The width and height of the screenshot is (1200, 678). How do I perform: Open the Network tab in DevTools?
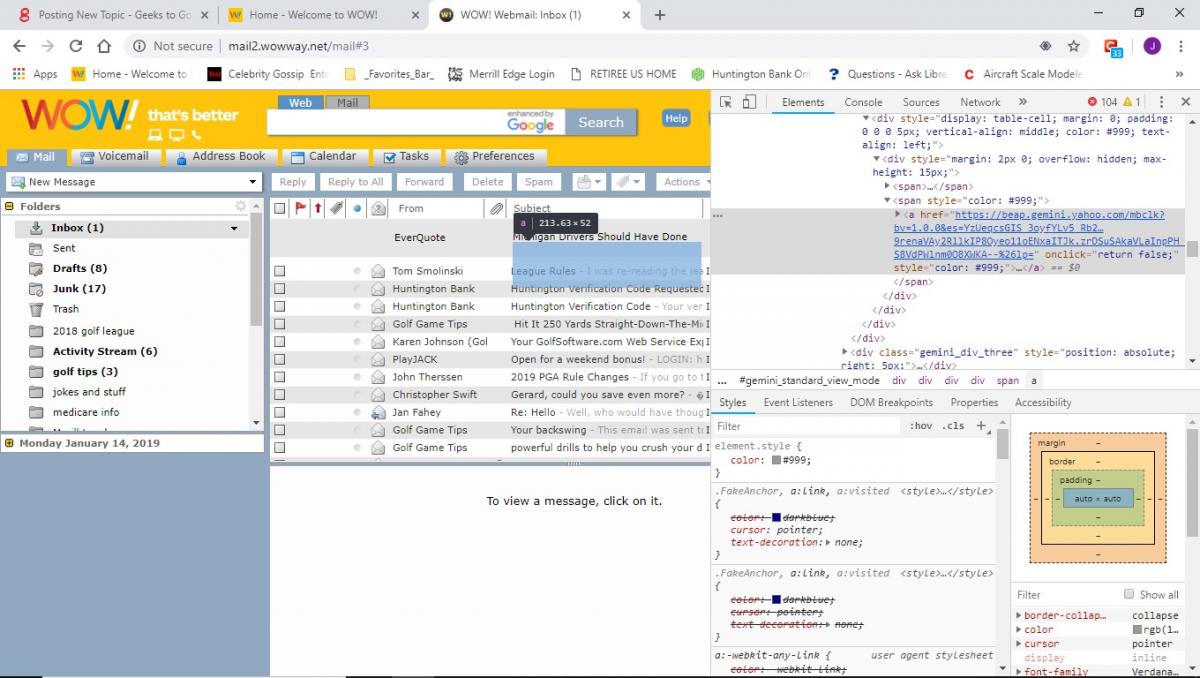tap(980, 102)
